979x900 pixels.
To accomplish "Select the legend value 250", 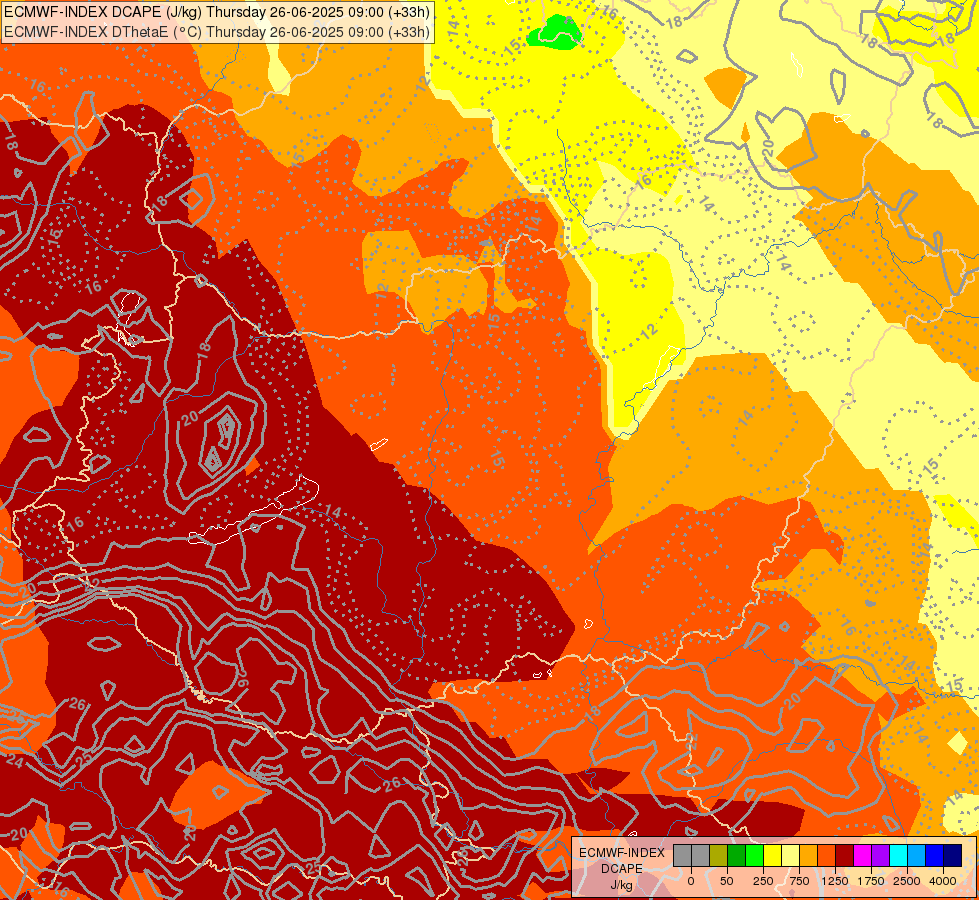I will tap(763, 881).
